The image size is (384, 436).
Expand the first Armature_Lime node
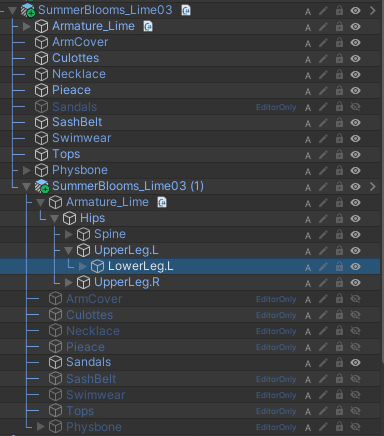pyautogui.click(x=27, y=26)
